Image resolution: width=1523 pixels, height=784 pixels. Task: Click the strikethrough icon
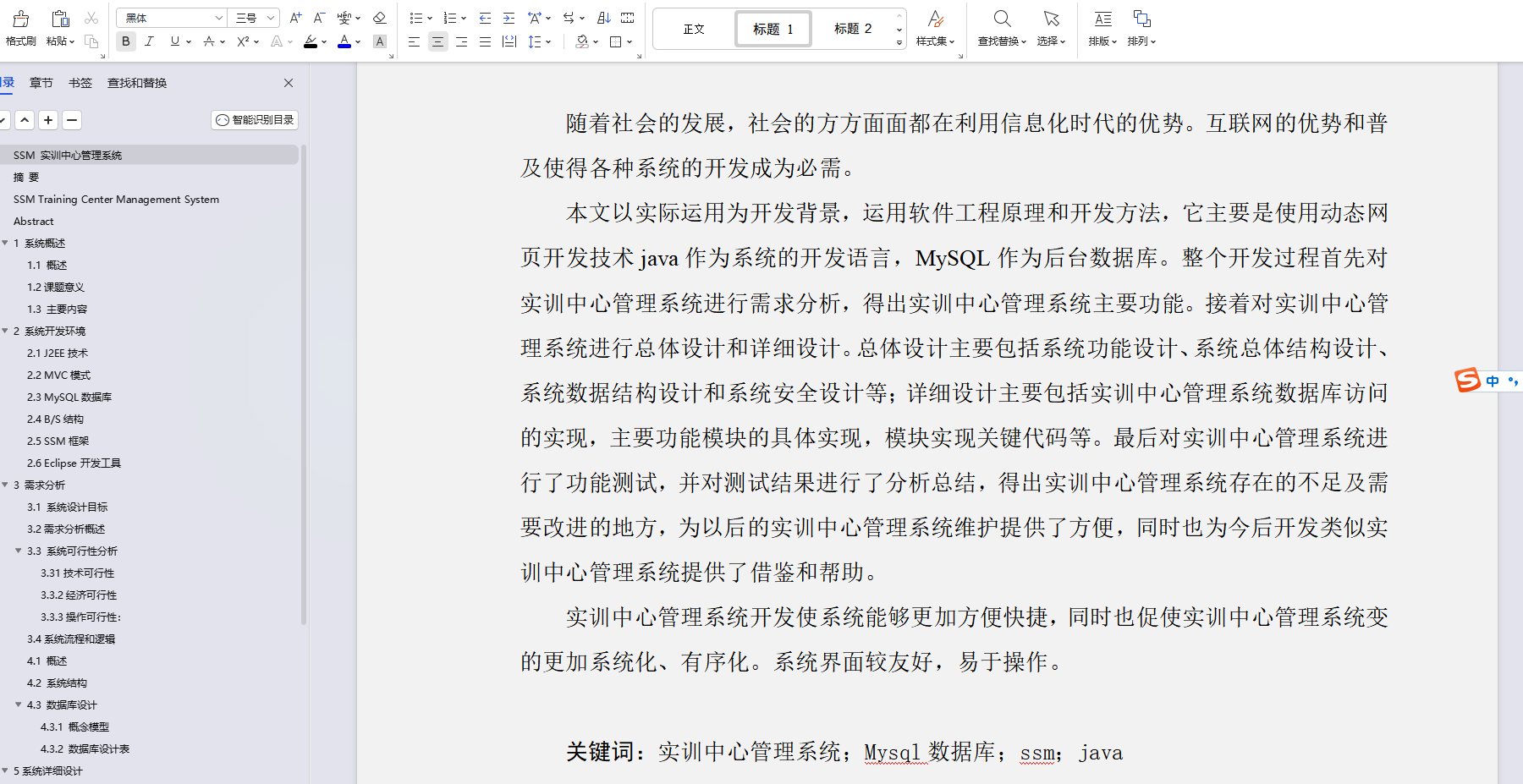(x=209, y=41)
